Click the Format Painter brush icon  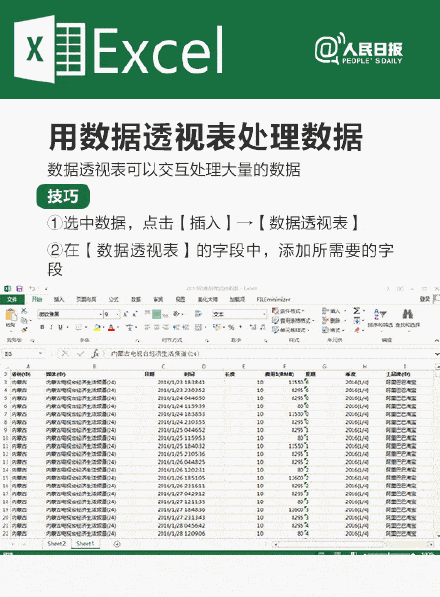pyautogui.click(x=24, y=329)
